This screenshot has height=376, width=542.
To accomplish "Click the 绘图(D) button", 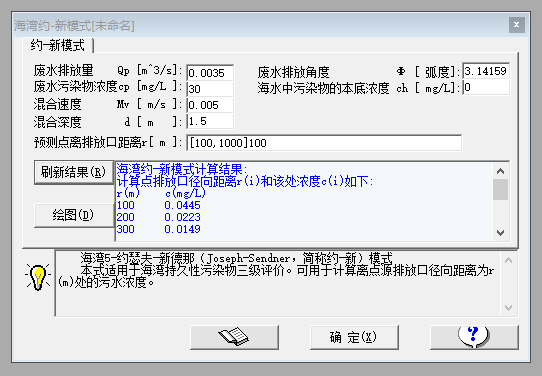I will coord(73,215).
